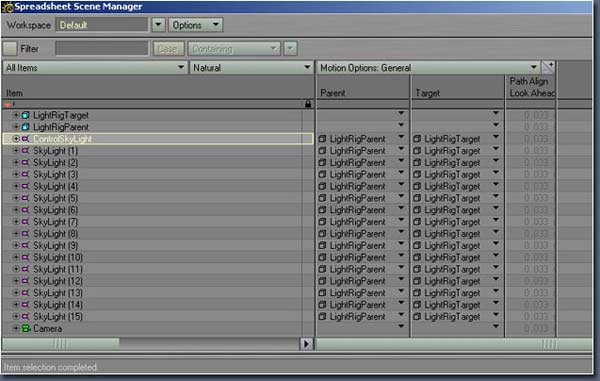600x381 pixels.
Task: Click the Spreadsheet Scene Manager title icon
Action: coord(7,7)
